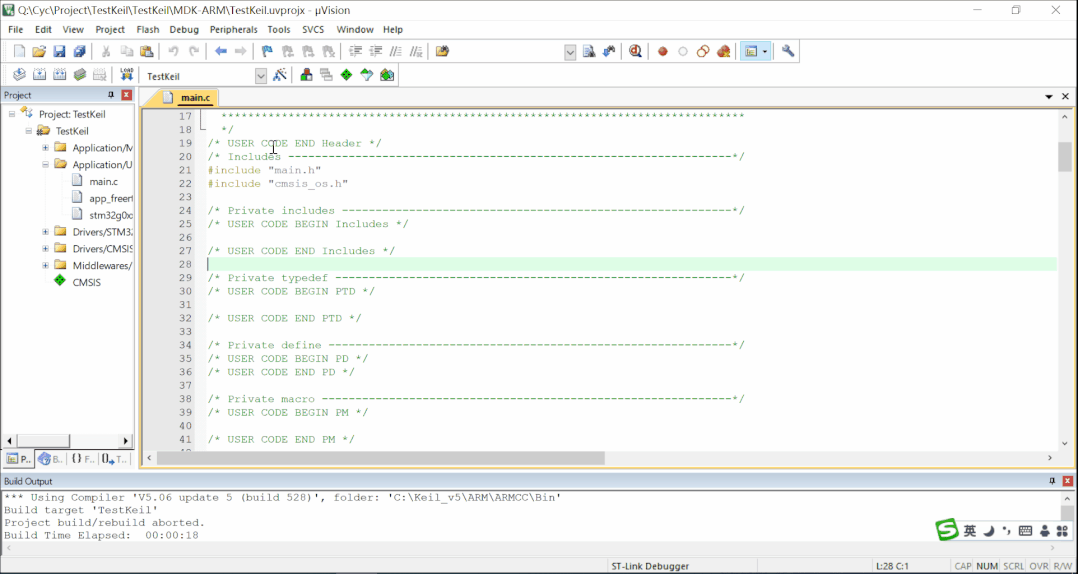
Task: Open Manage Run-Time Environment green diamond icon
Action: (346, 75)
